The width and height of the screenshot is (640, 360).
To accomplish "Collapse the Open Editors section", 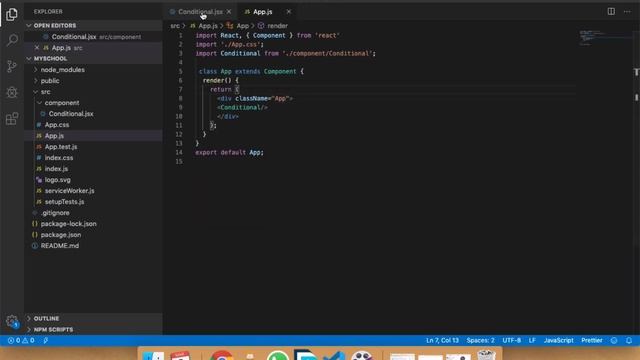I will (55, 25).
